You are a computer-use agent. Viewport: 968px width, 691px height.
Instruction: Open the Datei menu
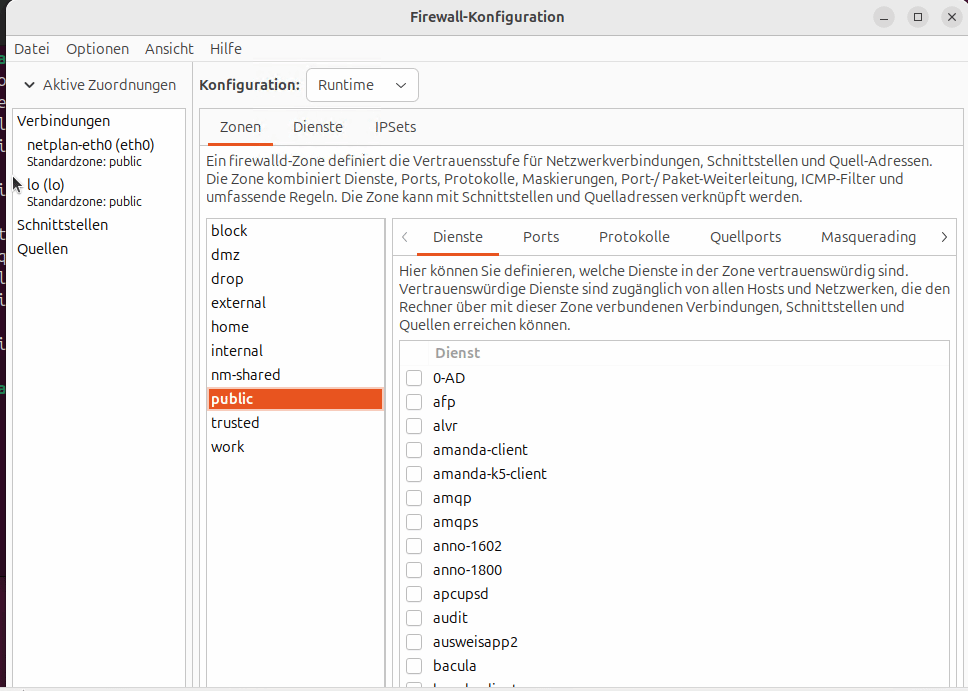[32, 49]
